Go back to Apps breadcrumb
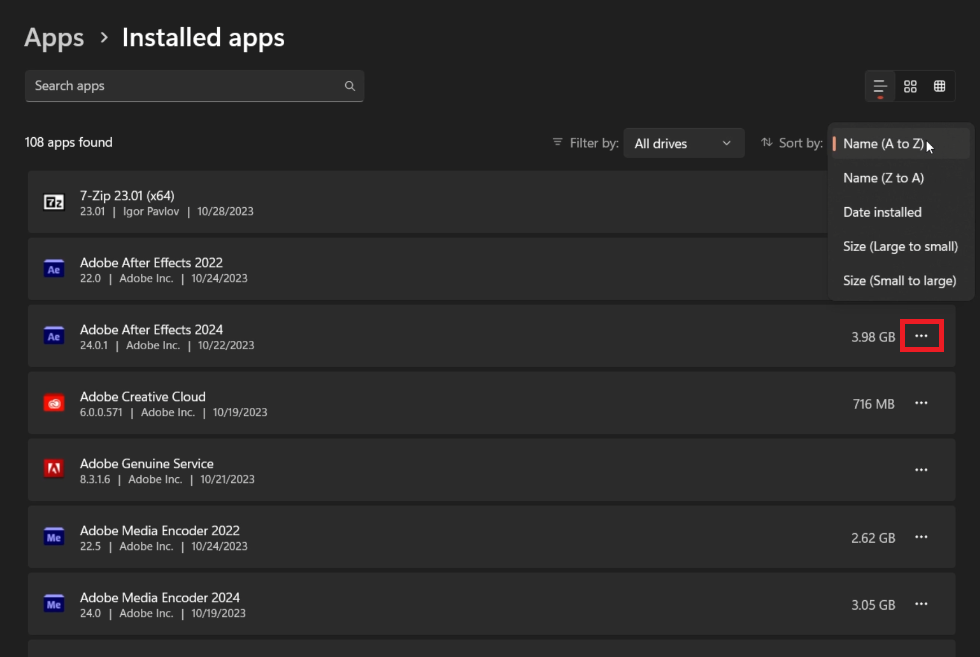 click(x=54, y=38)
